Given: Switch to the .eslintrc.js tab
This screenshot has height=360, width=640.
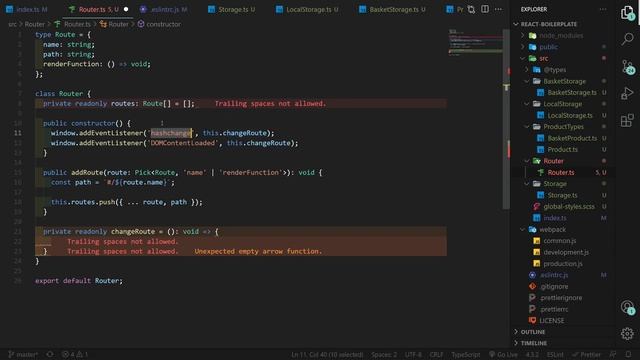Looking at the screenshot, I should point(164,9).
